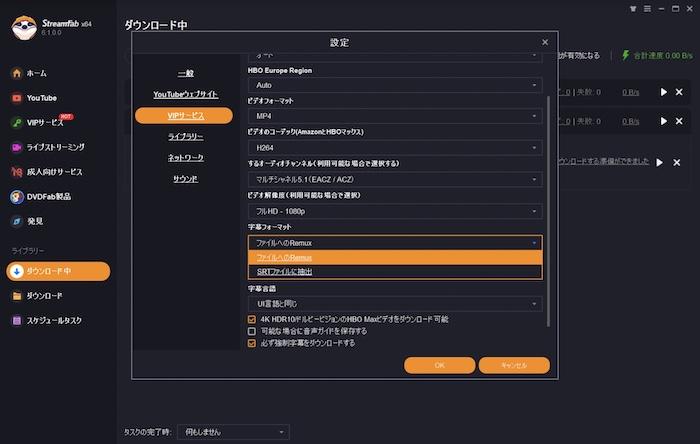Click the DVDFab製品 icon
The width and height of the screenshot is (700, 444).
17,197
